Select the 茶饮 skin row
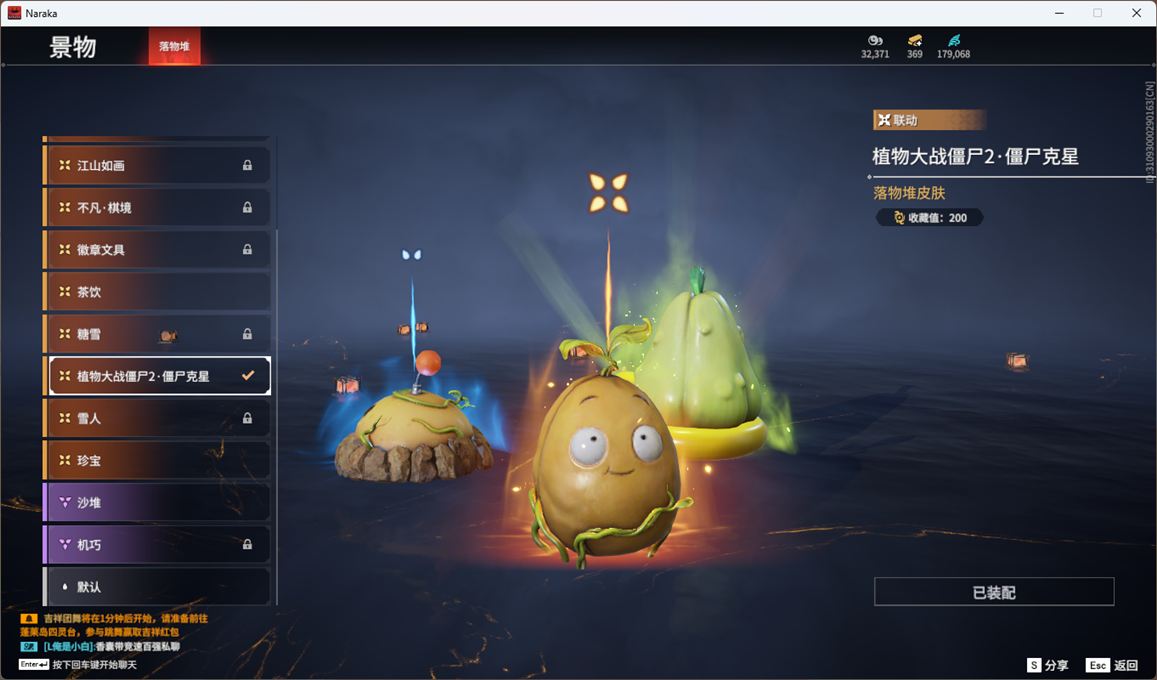Viewport: 1157px width, 680px height. tap(156, 291)
